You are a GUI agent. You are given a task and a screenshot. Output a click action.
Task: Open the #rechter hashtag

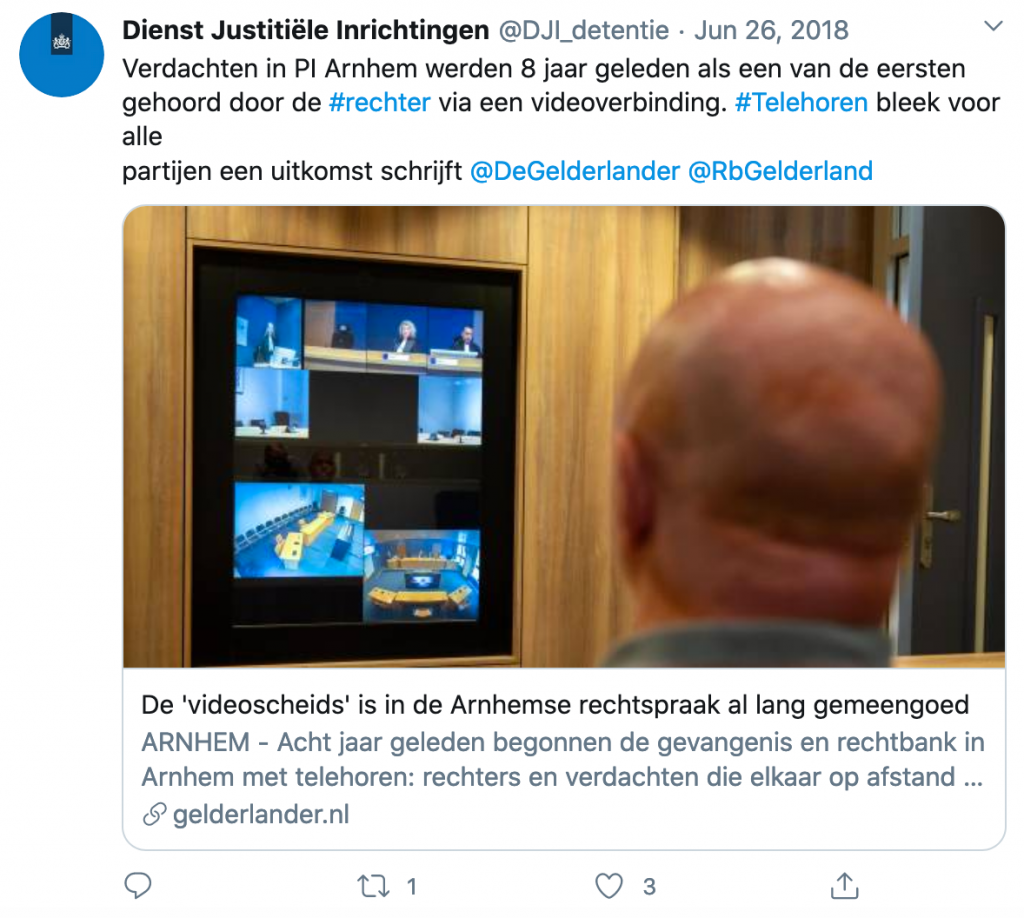coord(379,103)
